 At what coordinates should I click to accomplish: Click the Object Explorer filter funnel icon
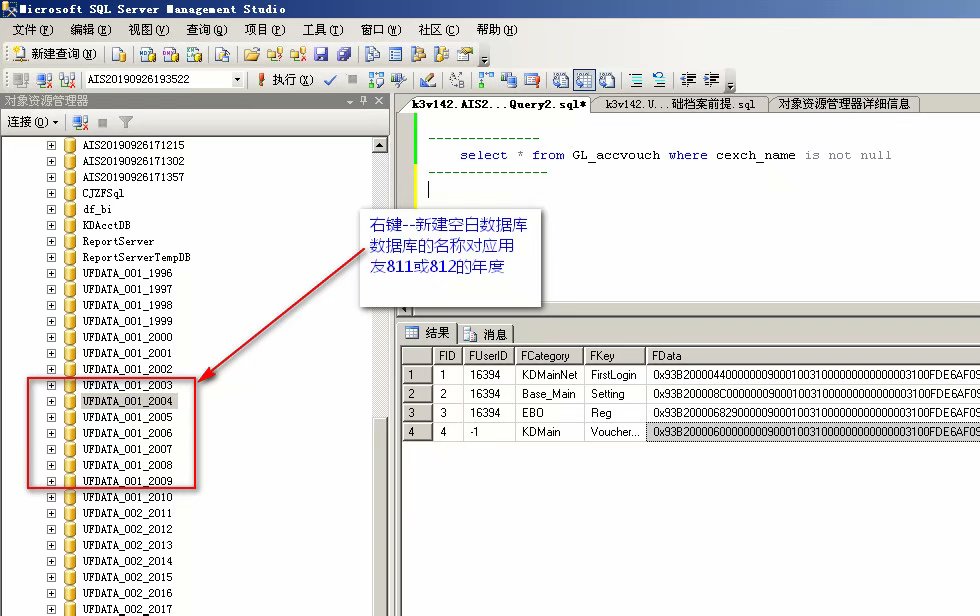(x=126, y=122)
